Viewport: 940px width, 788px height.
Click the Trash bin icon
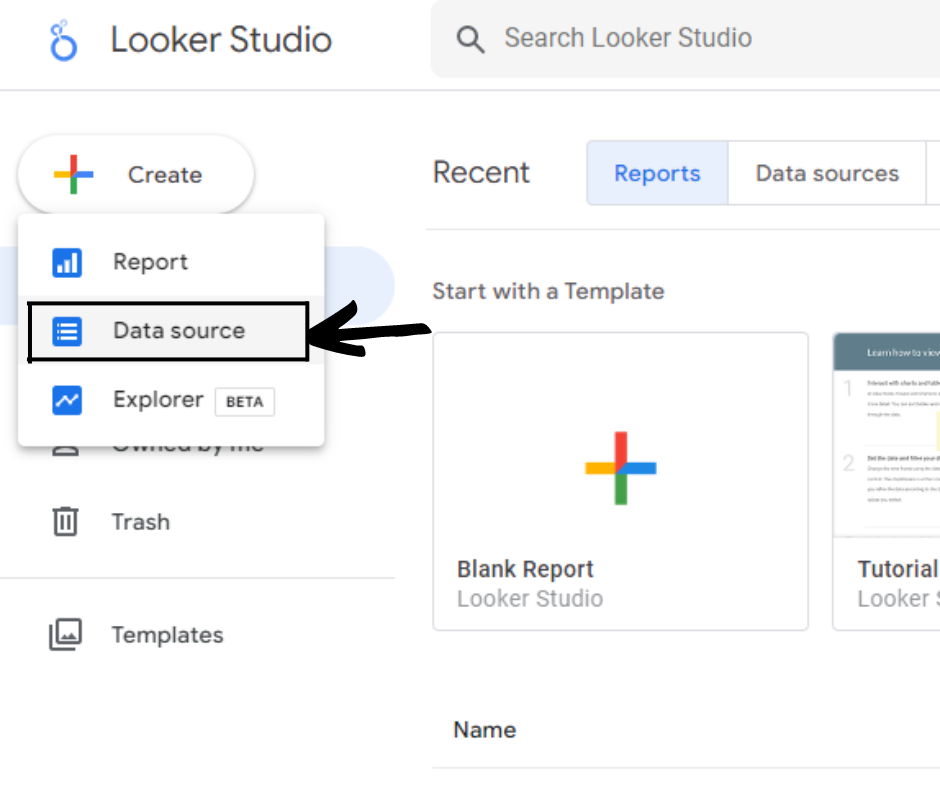[65, 522]
